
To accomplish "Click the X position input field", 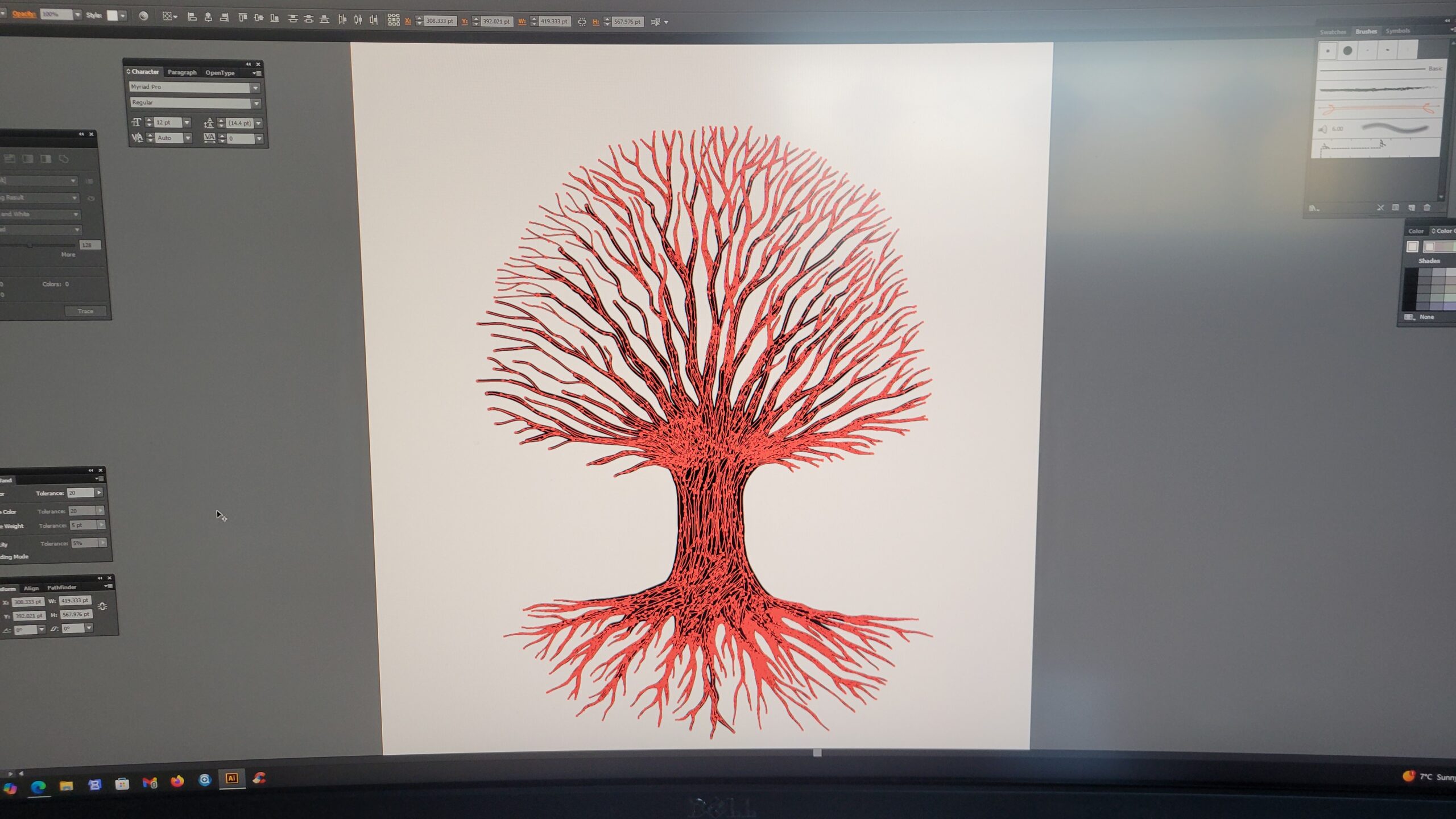I will coord(440,21).
